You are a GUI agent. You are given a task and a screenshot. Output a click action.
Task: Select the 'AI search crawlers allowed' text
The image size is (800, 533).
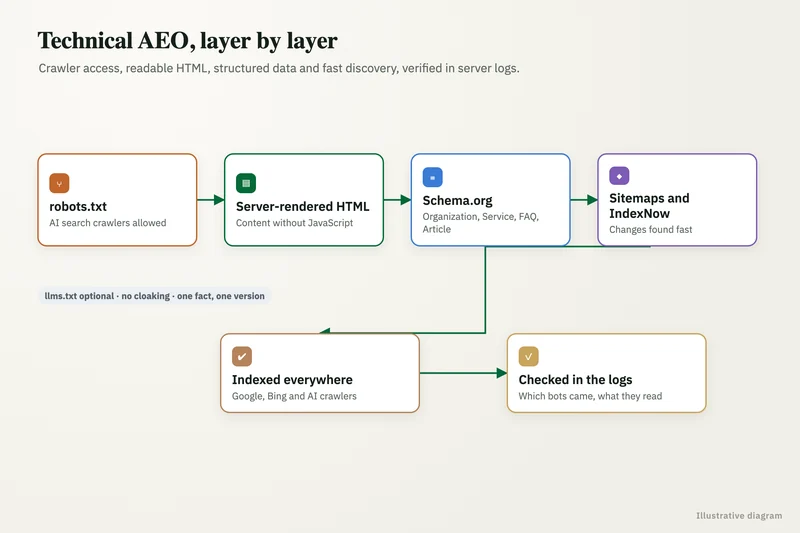[x=108, y=223]
